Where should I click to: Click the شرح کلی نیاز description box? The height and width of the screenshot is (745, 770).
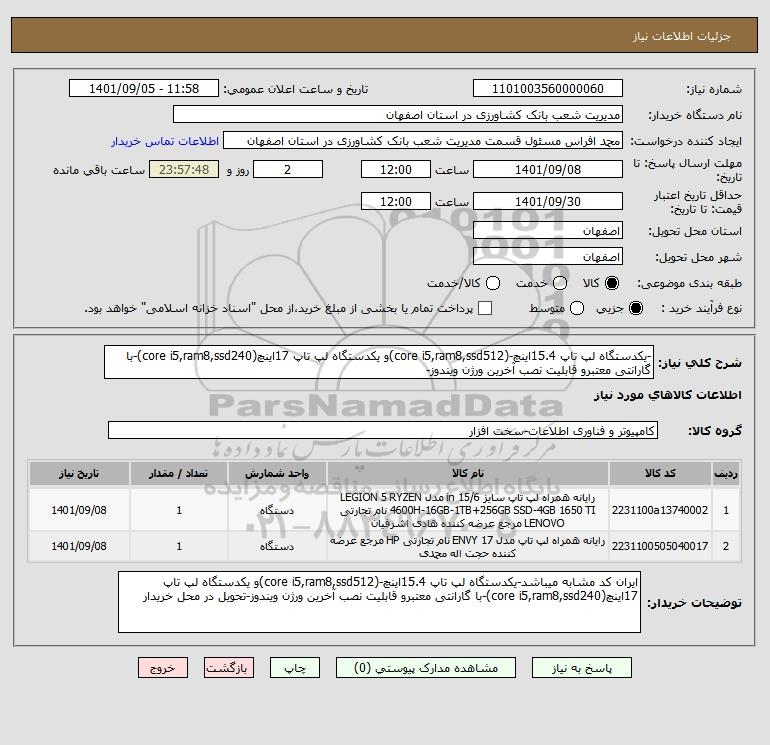coord(379,362)
